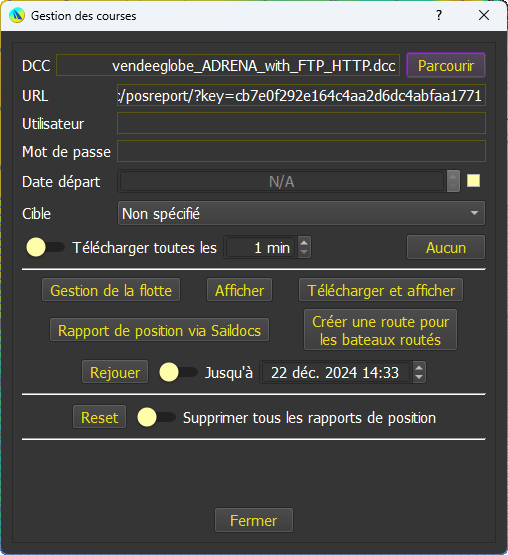Click the Date départ spinner arrows

[453, 181]
